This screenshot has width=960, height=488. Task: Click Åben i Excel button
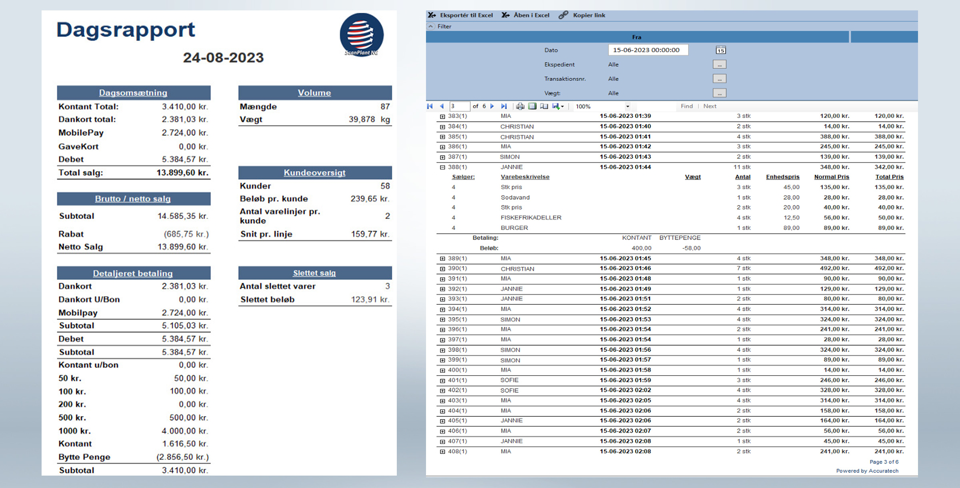526,15
